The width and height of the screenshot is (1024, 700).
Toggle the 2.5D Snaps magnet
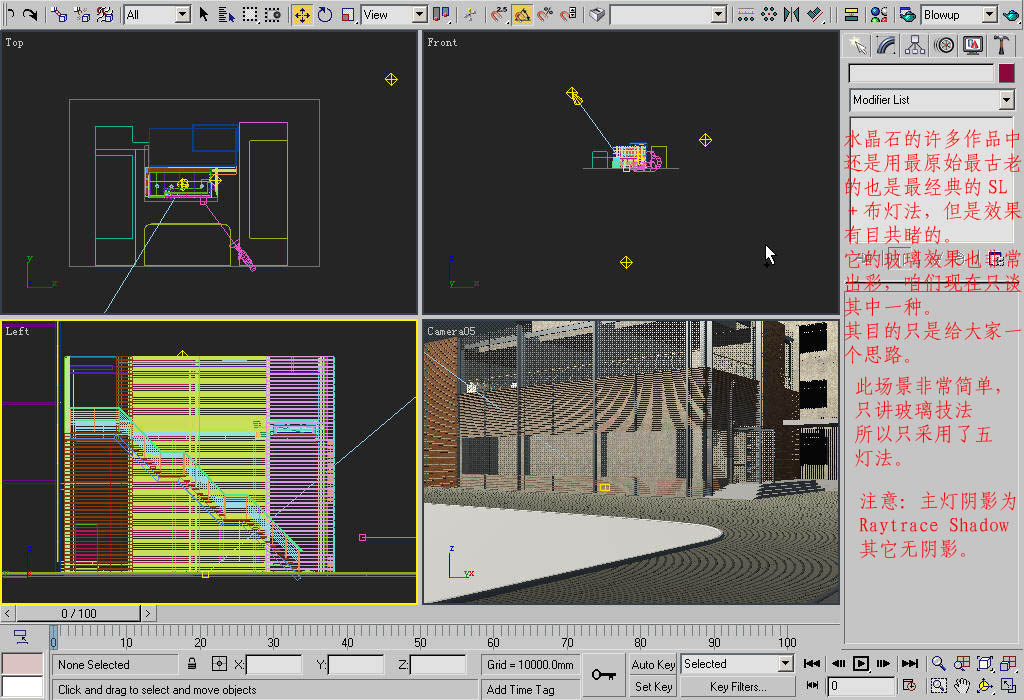499,14
